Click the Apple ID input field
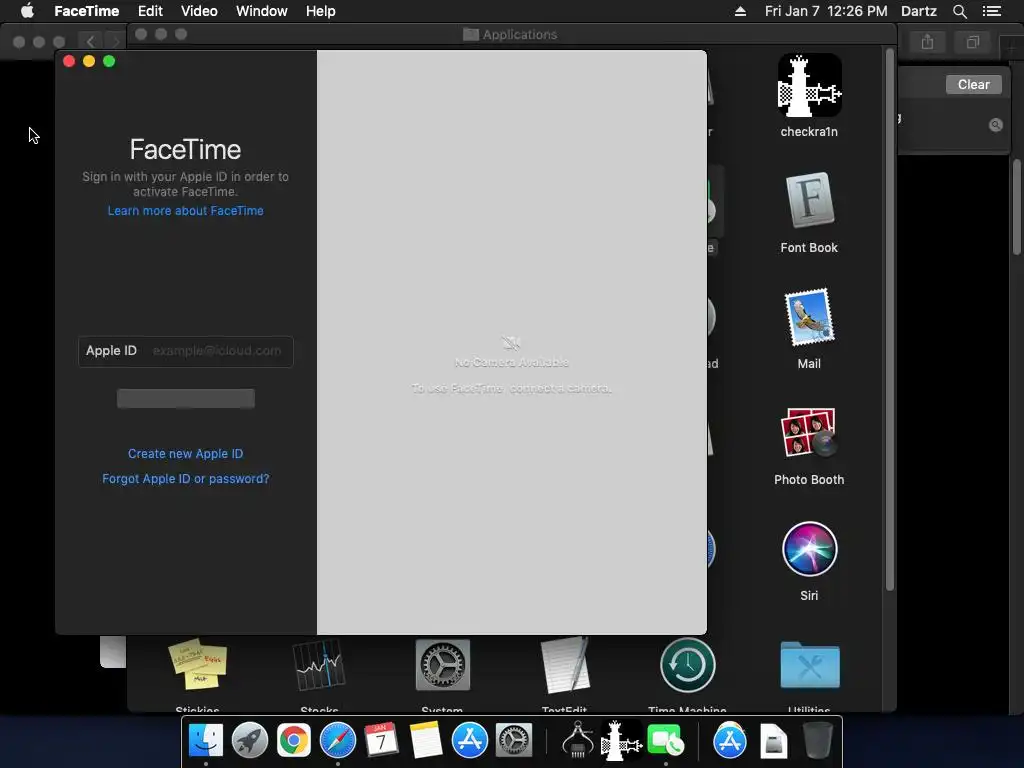This screenshot has width=1024, height=768. (185, 351)
